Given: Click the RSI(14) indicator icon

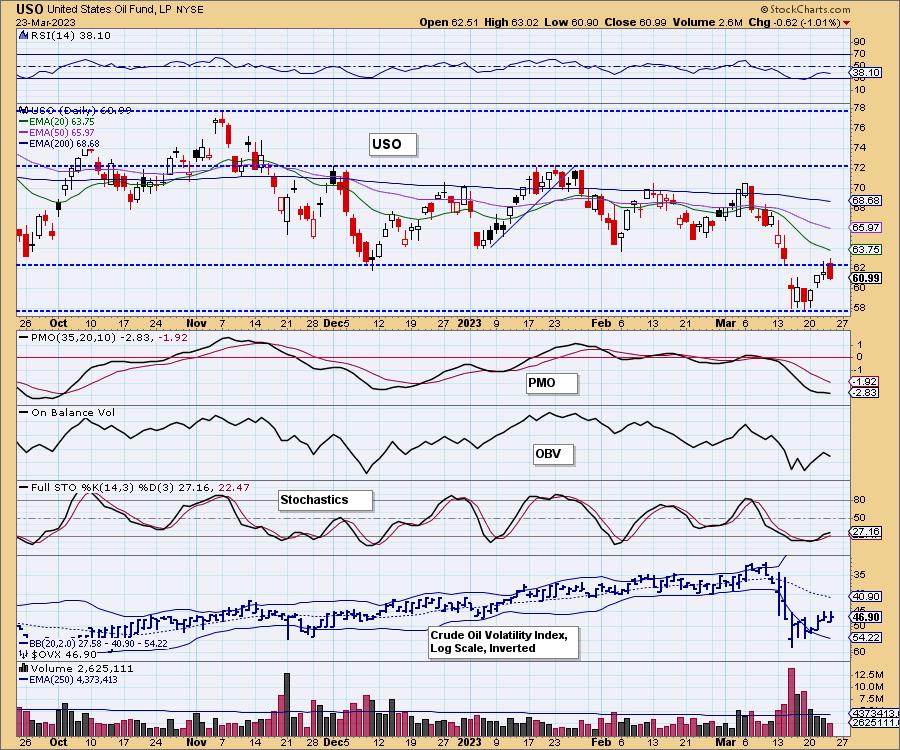Looking at the screenshot, I should pyautogui.click(x=24, y=35).
